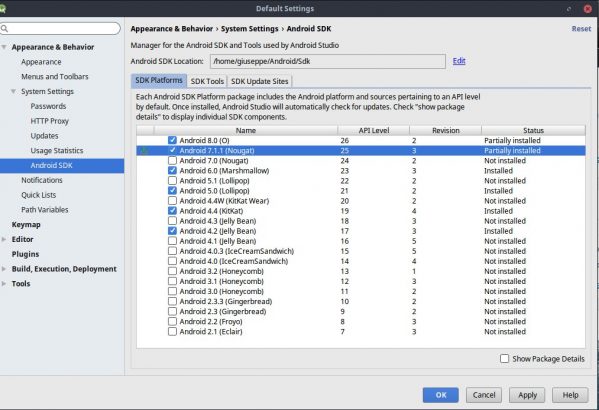599x410 pixels.
Task: Check Android 7.0 (Nougat) checkbox
Action: 172,160
